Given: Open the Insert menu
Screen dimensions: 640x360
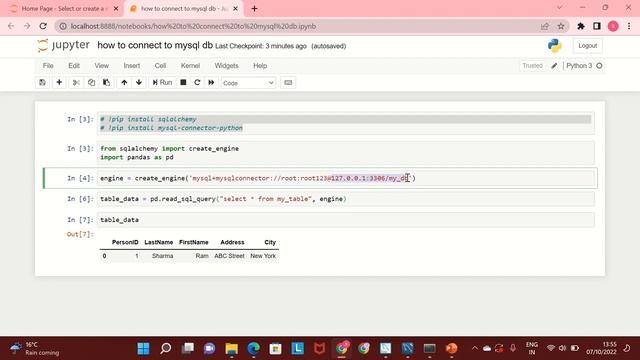Looking at the screenshot, I should (132, 66).
